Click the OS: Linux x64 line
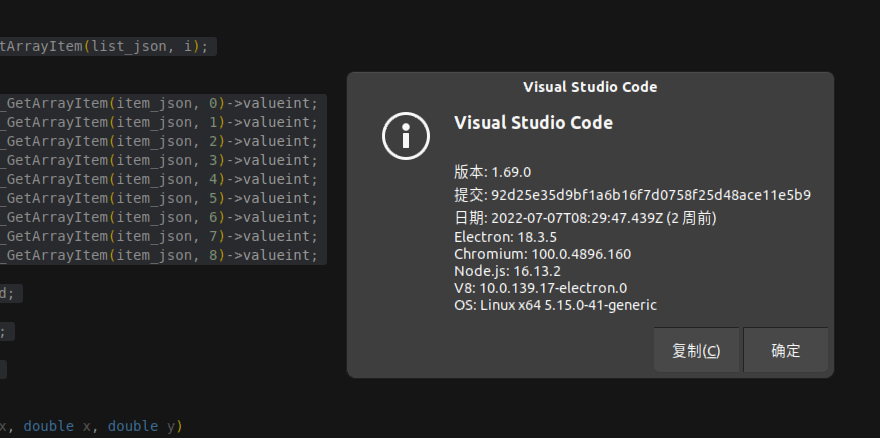The height and width of the screenshot is (438, 880). (x=555, y=305)
